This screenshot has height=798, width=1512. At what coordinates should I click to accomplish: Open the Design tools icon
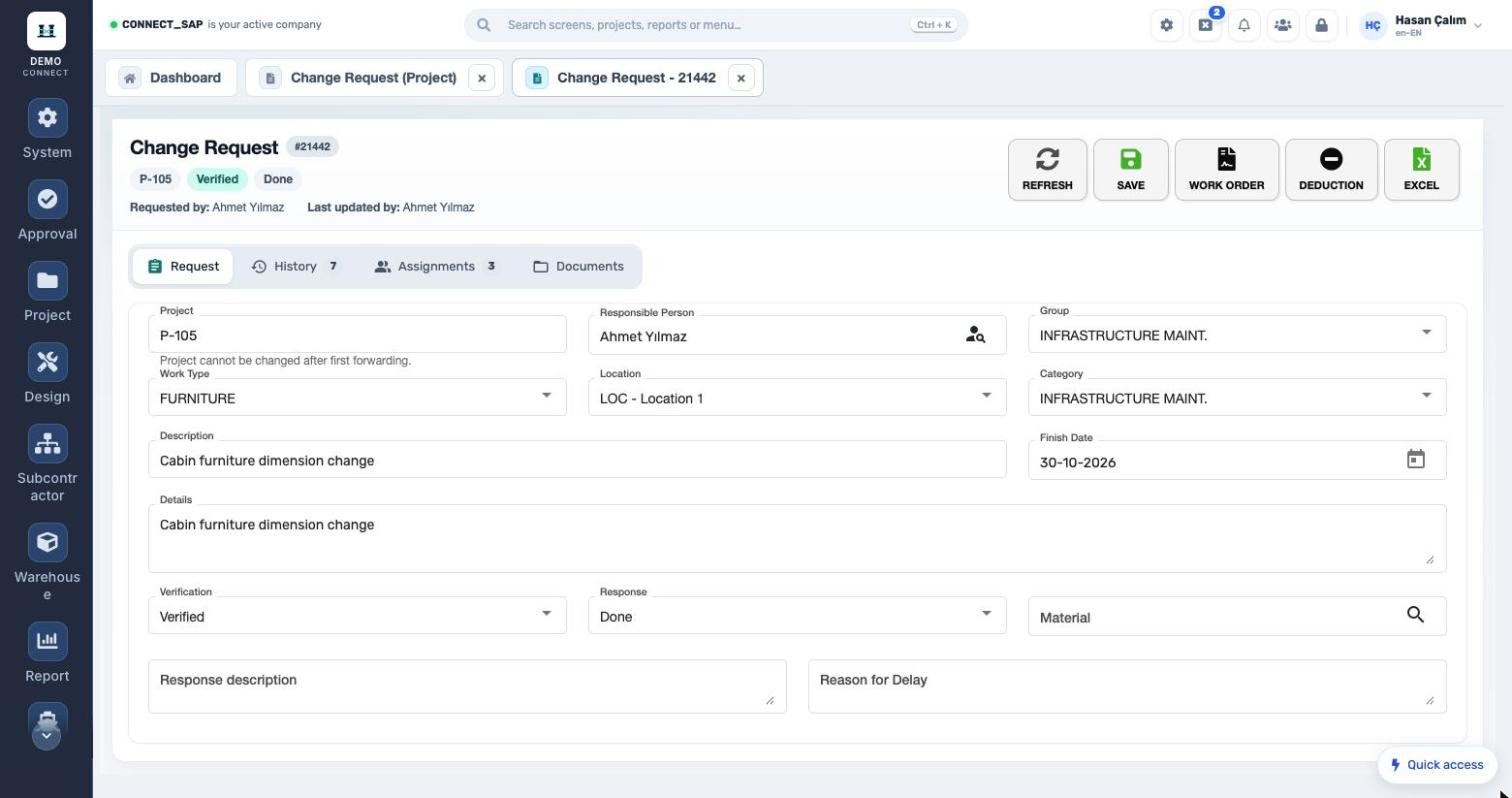coord(47,362)
